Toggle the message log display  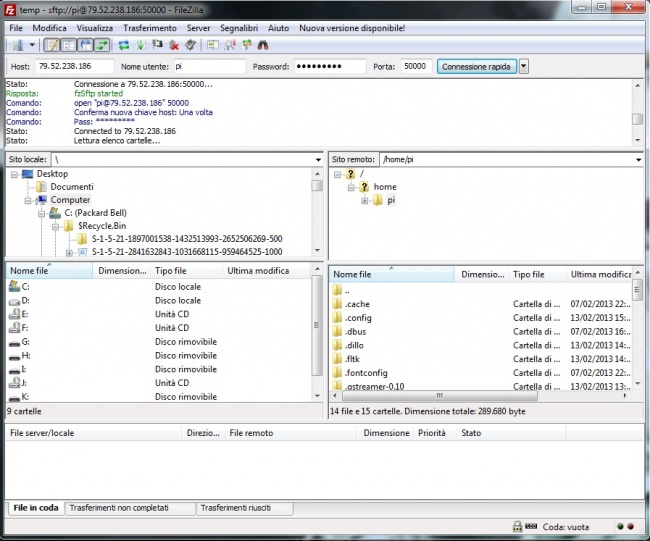[x=51, y=45]
